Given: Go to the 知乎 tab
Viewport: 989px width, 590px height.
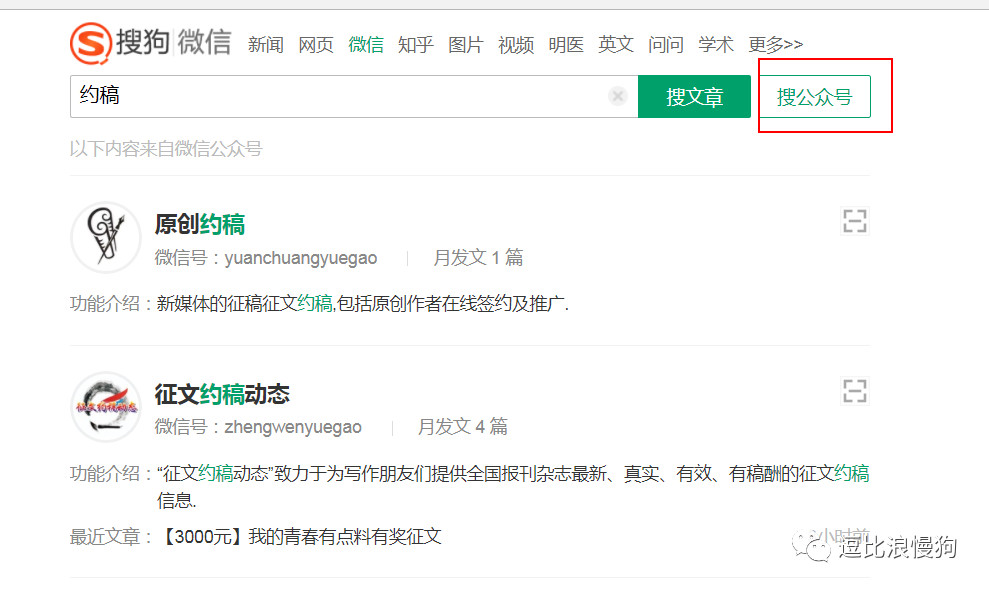Looking at the screenshot, I should point(416,45).
